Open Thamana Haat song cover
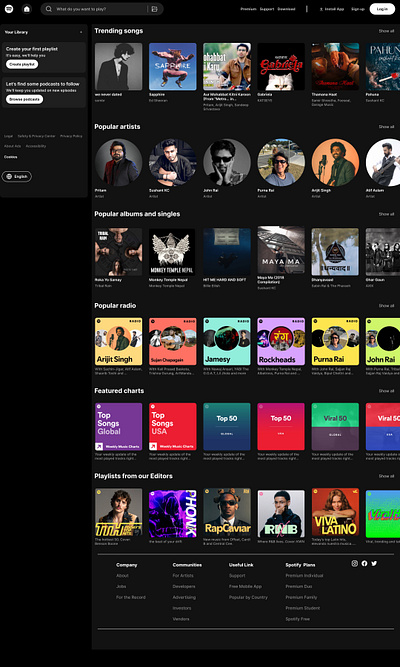400x667 pixels. tap(335, 66)
